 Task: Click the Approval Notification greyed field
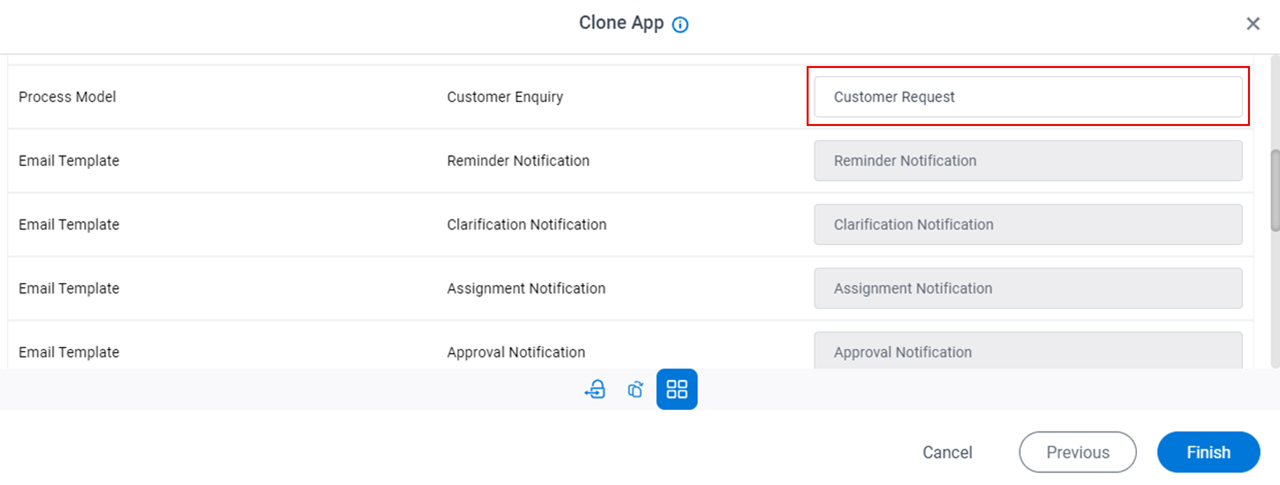[1028, 351]
